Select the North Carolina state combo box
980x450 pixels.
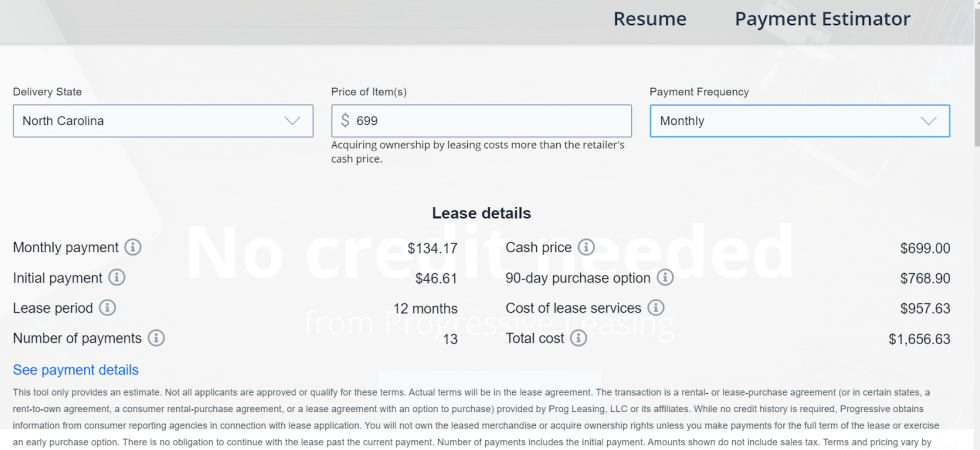pos(163,121)
